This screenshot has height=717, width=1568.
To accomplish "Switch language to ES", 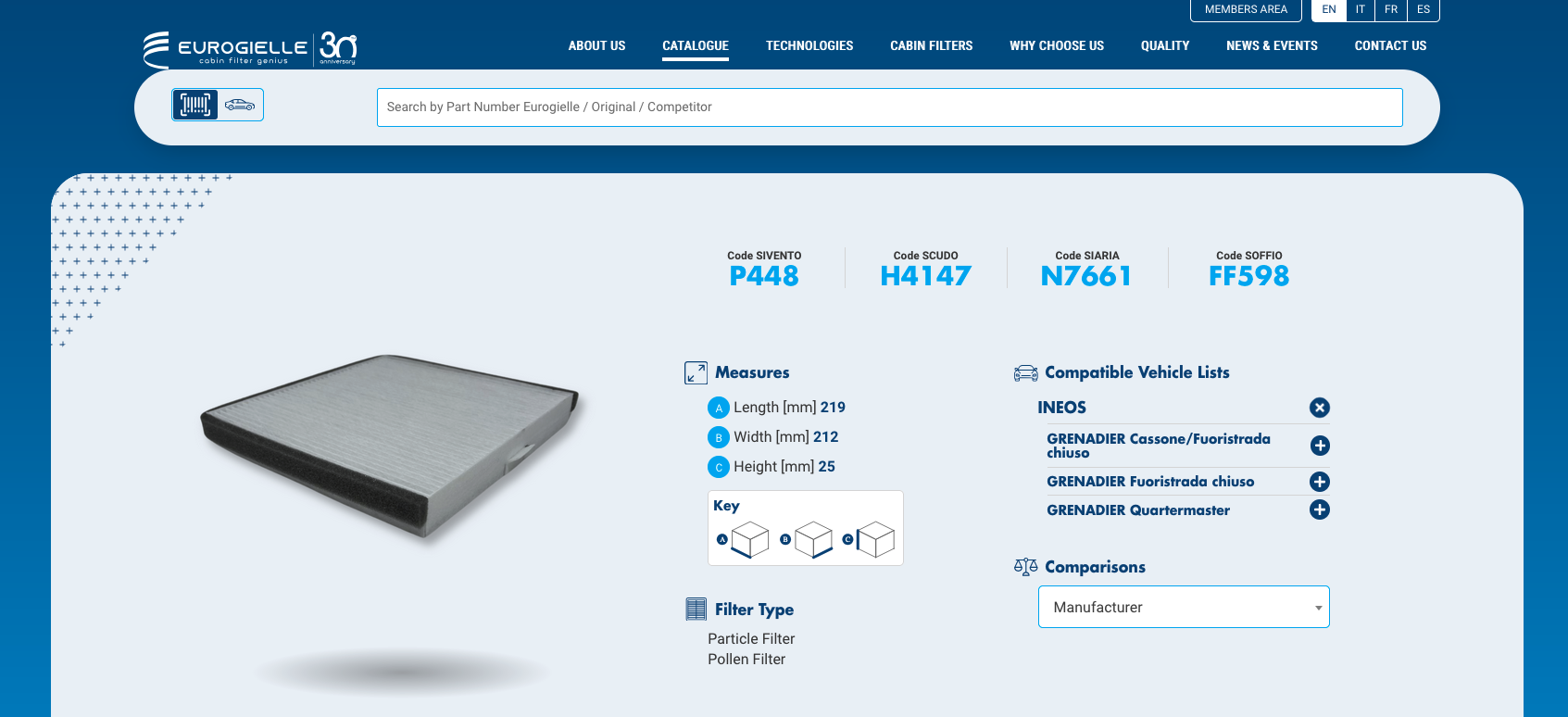I will 1423,10.
